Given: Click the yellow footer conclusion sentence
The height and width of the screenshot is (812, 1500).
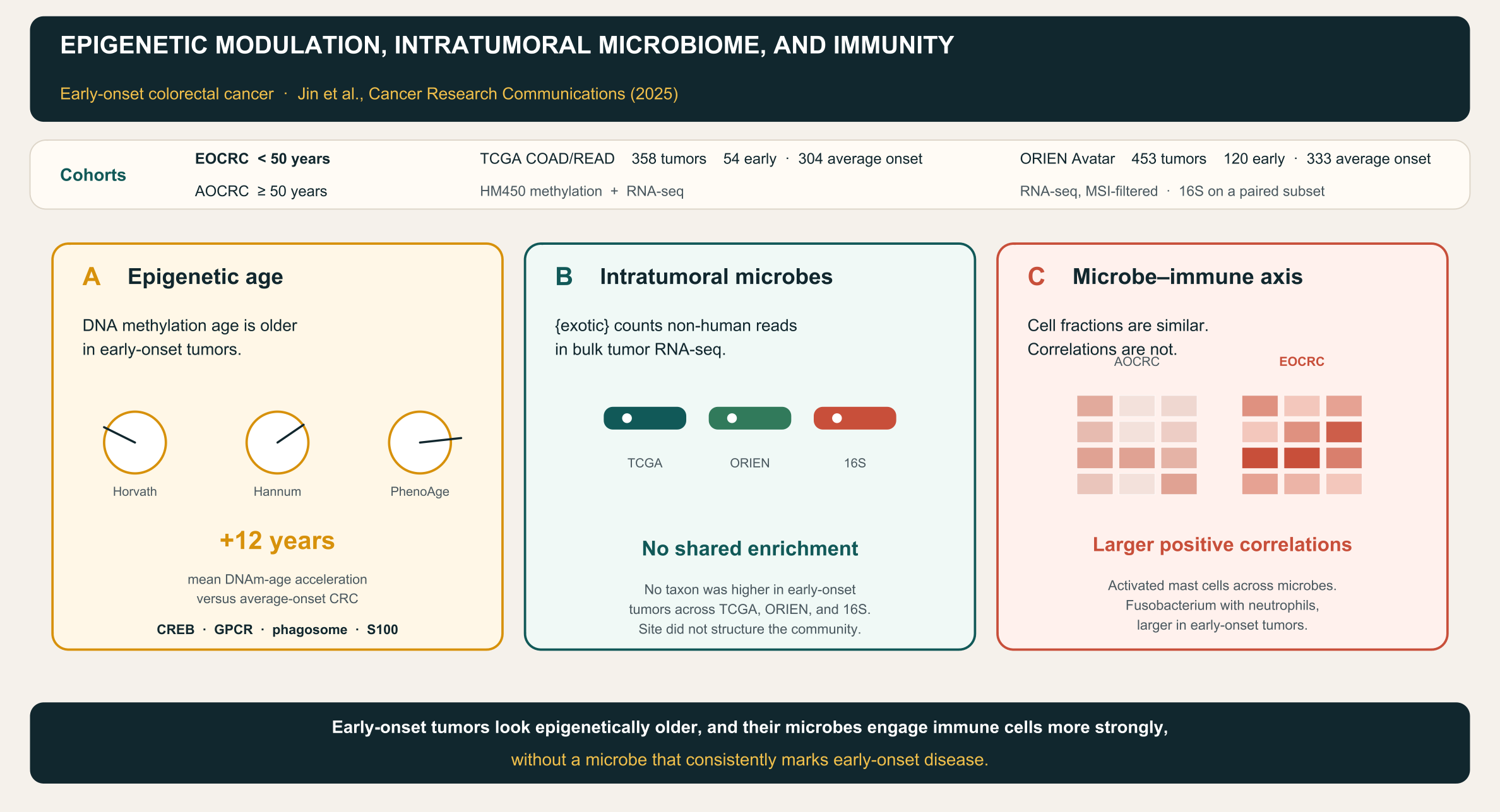Looking at the screenshot, I should click(750, 760).
